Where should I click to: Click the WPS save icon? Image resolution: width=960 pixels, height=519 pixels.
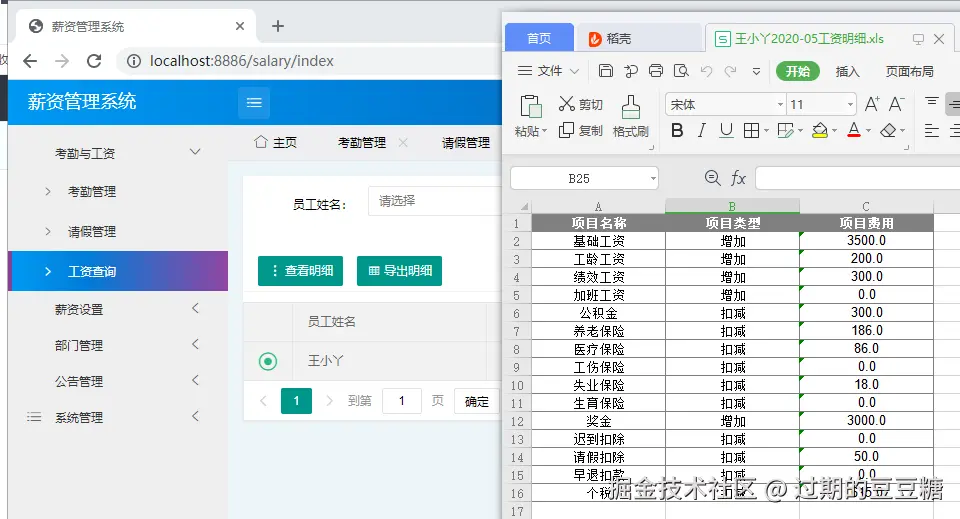tap(606, 71)
